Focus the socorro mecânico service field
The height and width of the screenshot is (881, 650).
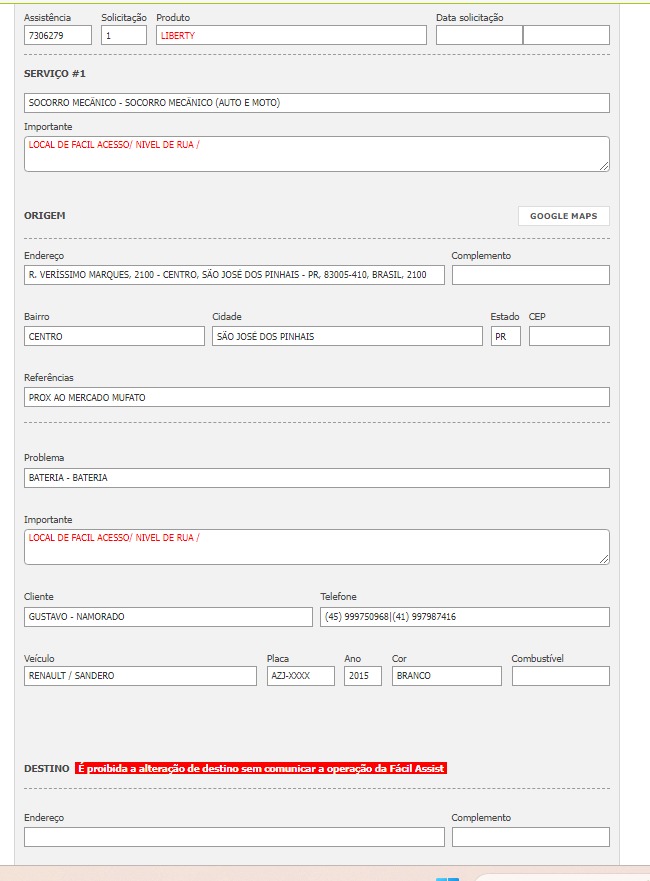click(316, 103)
